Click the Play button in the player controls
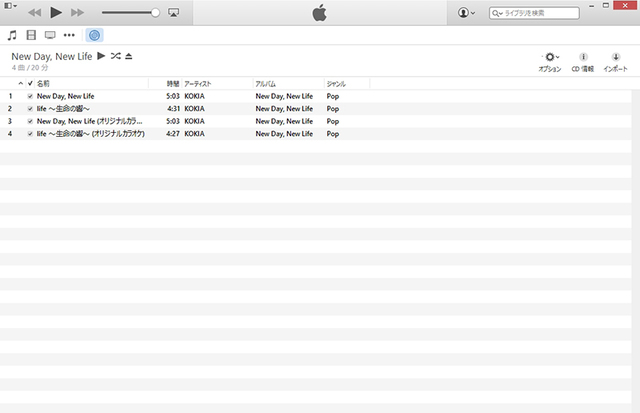 (56, 13)
